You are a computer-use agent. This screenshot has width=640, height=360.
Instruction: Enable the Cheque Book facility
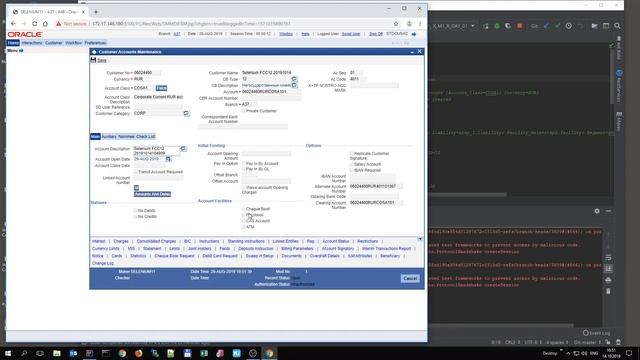pos(244,209)
